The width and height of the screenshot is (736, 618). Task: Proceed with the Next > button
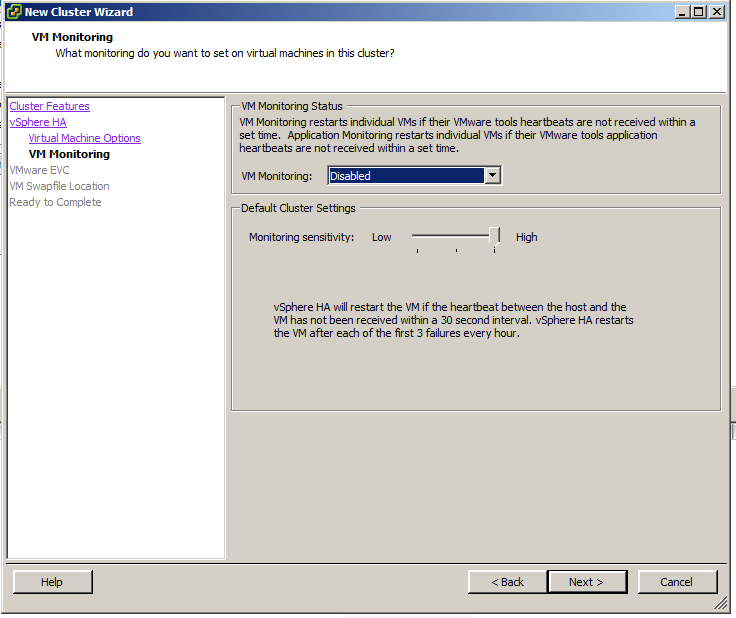pos(587,582)
